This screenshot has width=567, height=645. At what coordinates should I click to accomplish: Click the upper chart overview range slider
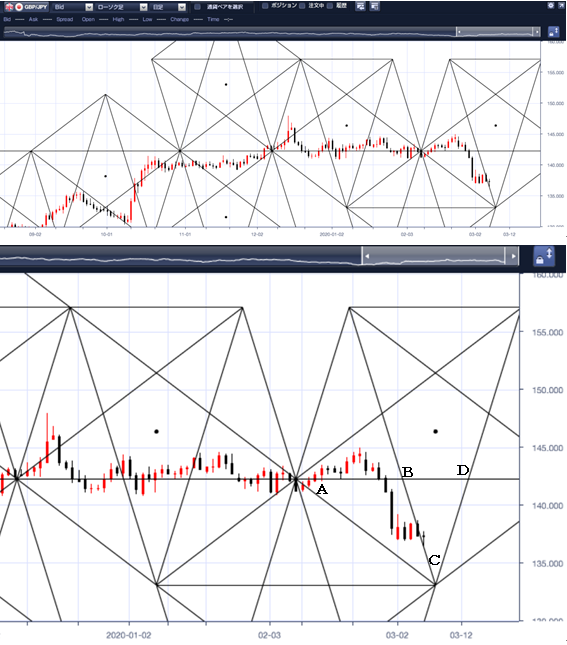click(495, 32)
